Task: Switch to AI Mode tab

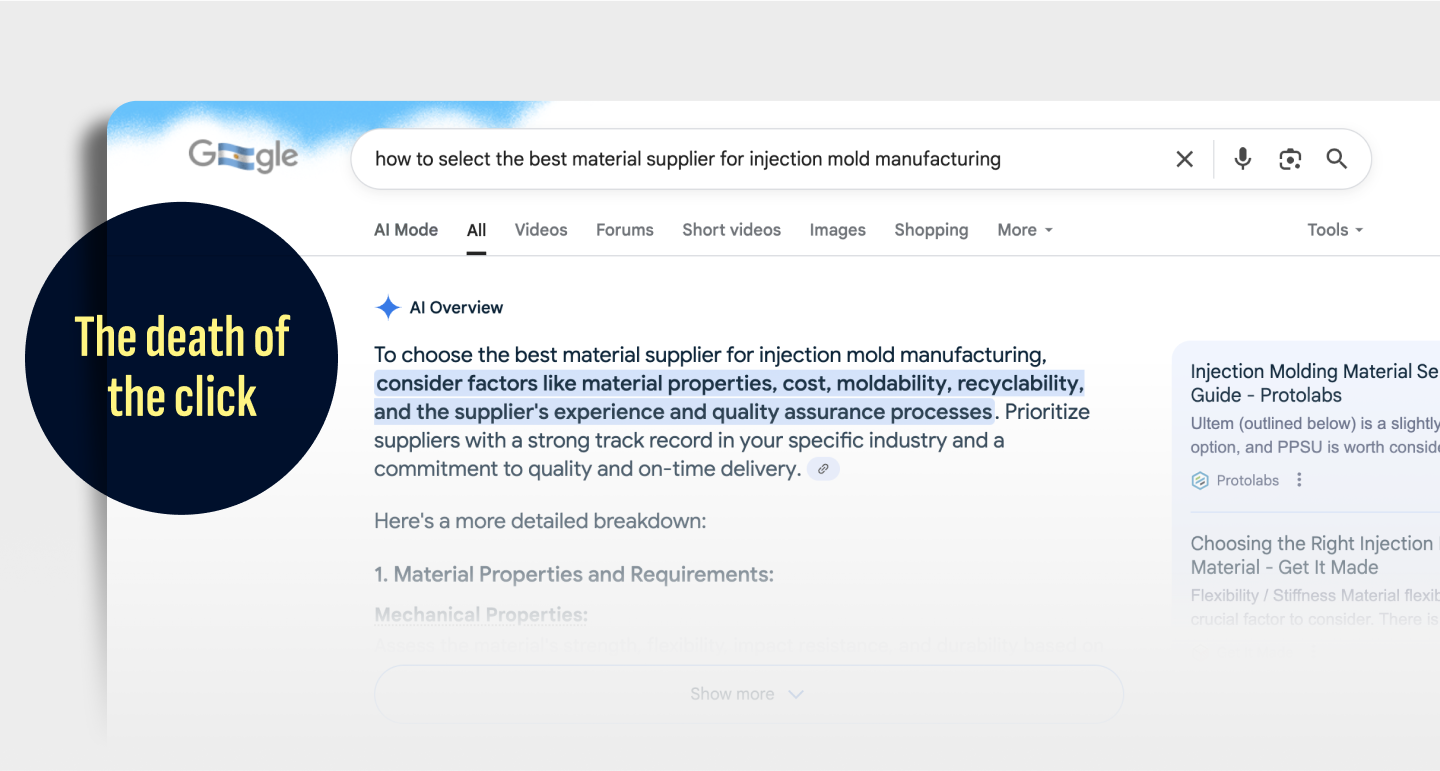Action: (406, 230)
